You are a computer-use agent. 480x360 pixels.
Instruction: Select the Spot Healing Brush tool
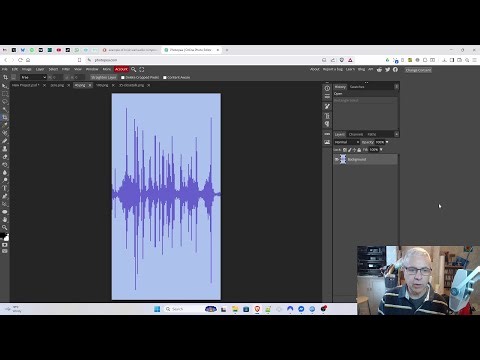pyautogui.click(x=5, y=133)
